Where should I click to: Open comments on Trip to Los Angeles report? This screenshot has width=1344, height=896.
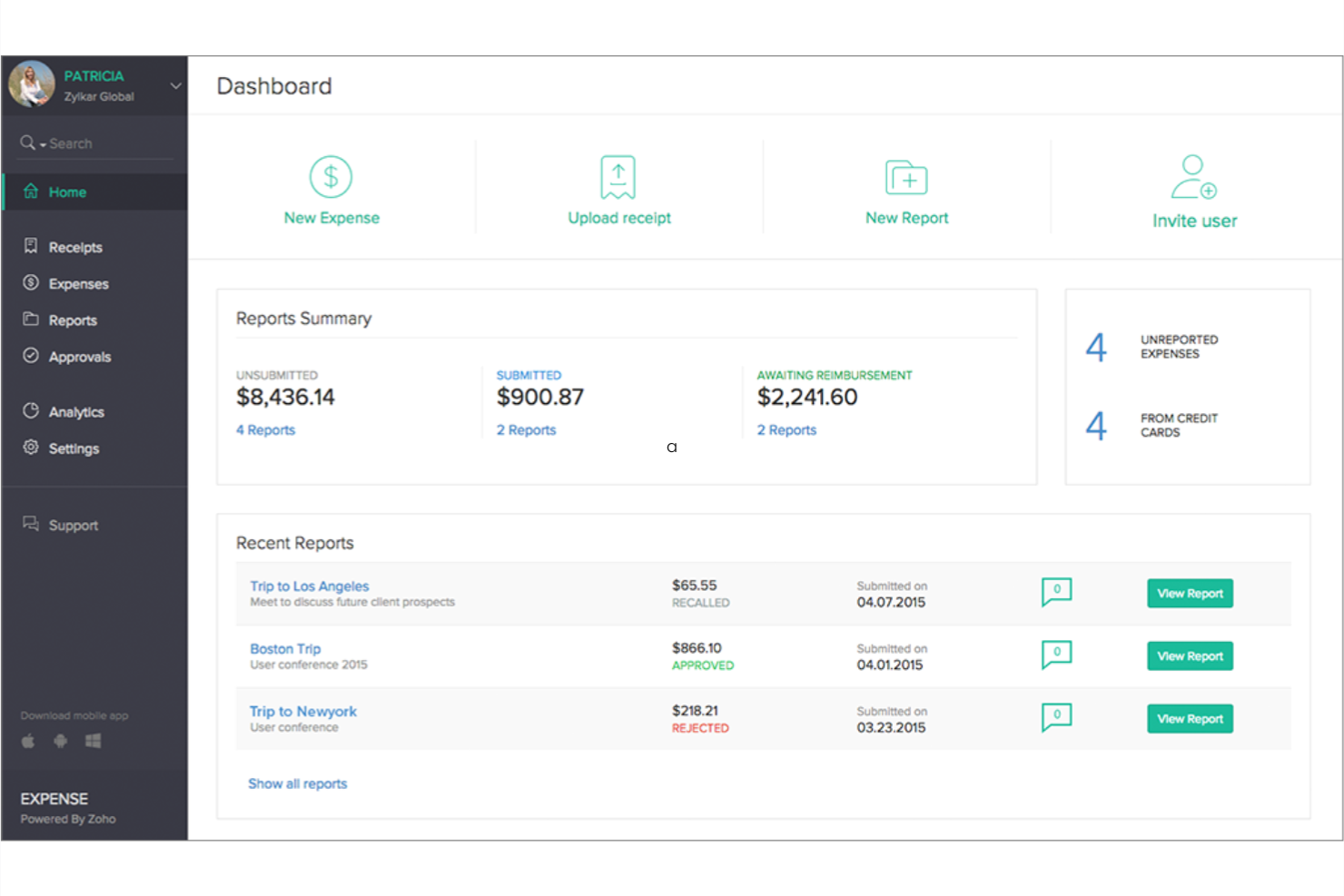click(x=1056, y=591)
